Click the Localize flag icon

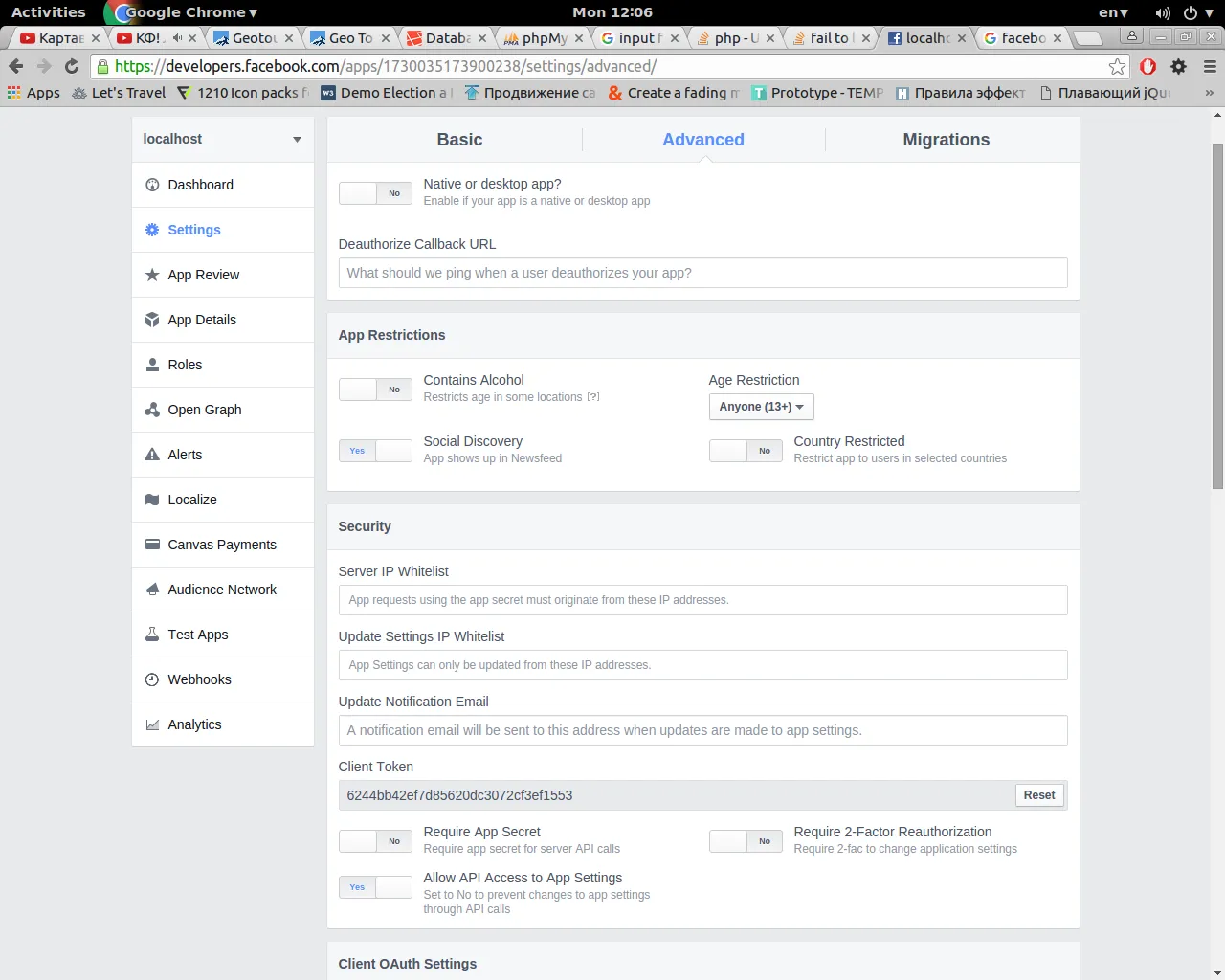point(152,500)
